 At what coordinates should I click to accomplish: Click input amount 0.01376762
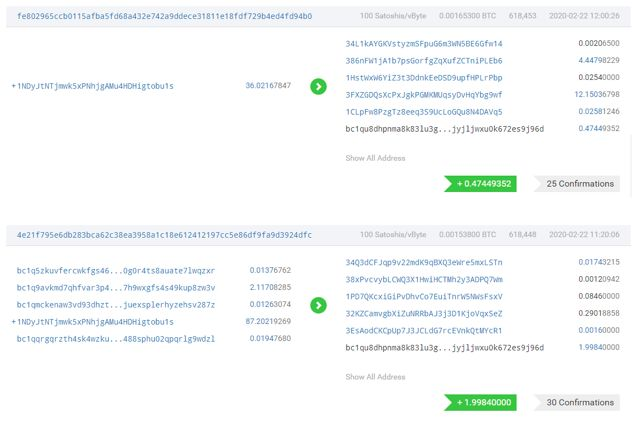270,270
